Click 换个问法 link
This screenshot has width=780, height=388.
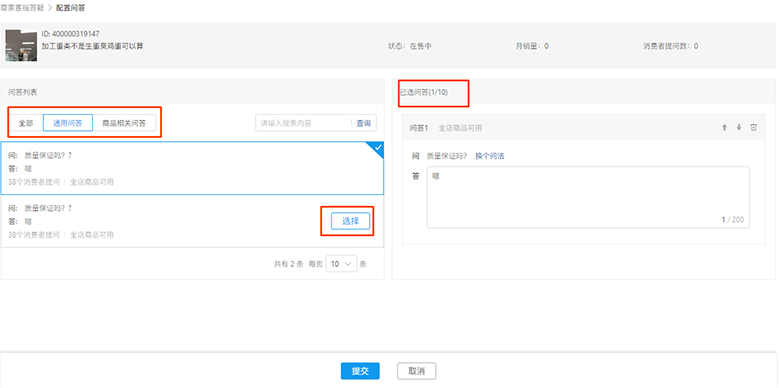(489, 156)
